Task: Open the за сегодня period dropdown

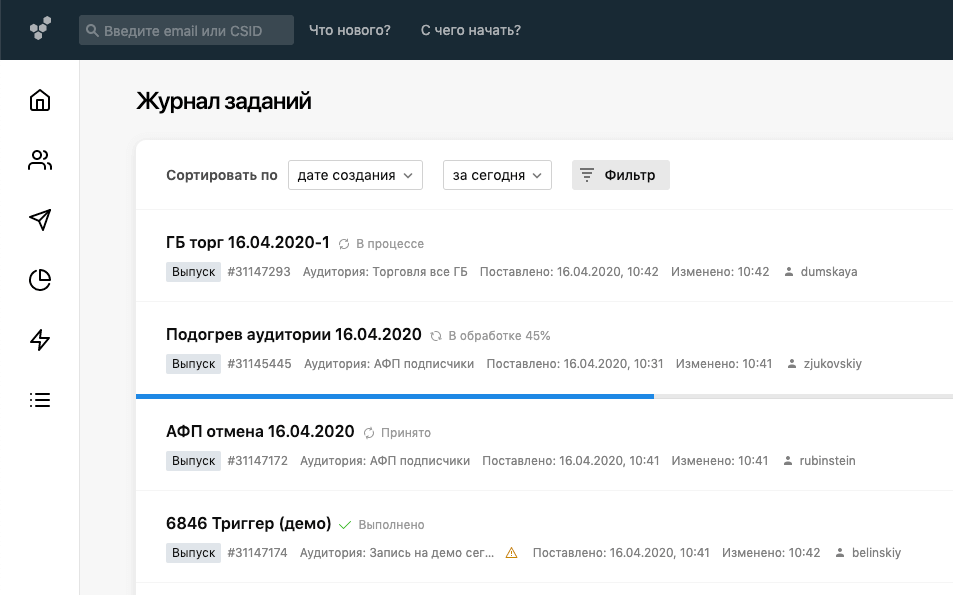Action: tap(497, 174)
